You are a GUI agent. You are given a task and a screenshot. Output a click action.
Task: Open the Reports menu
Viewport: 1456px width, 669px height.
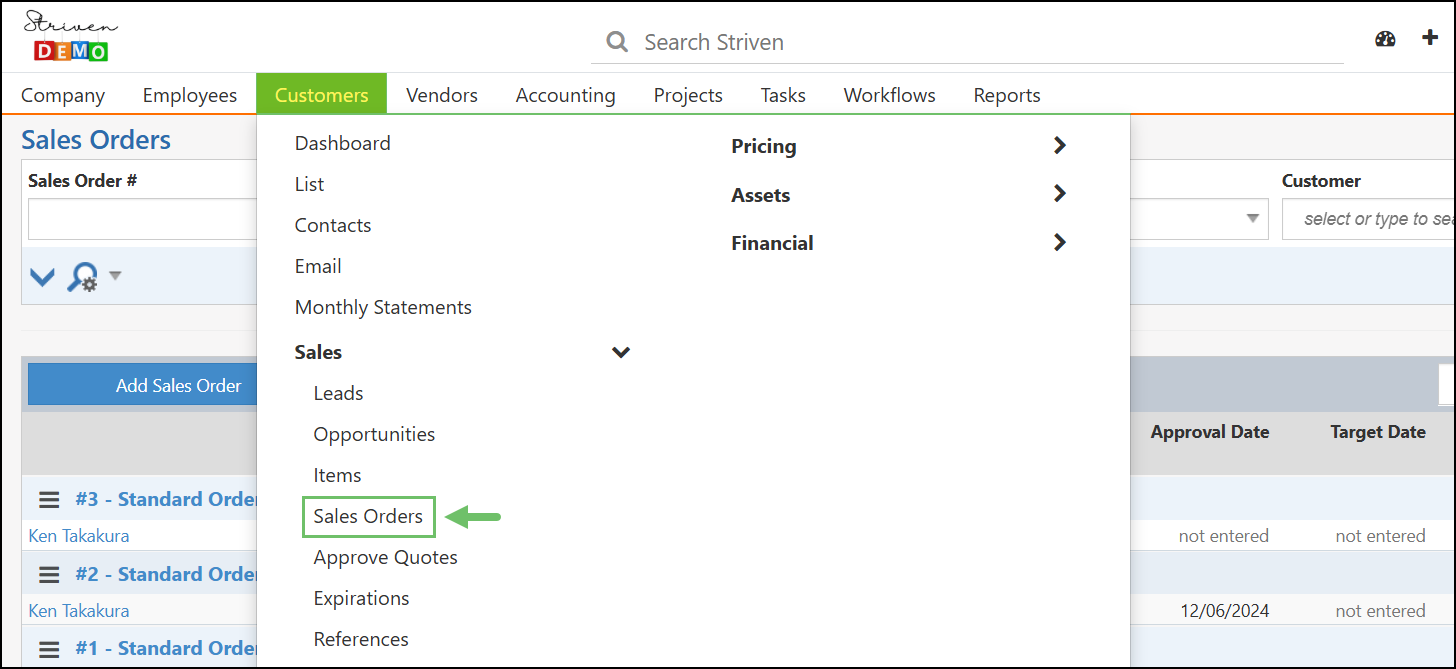tap(1007, 95)
